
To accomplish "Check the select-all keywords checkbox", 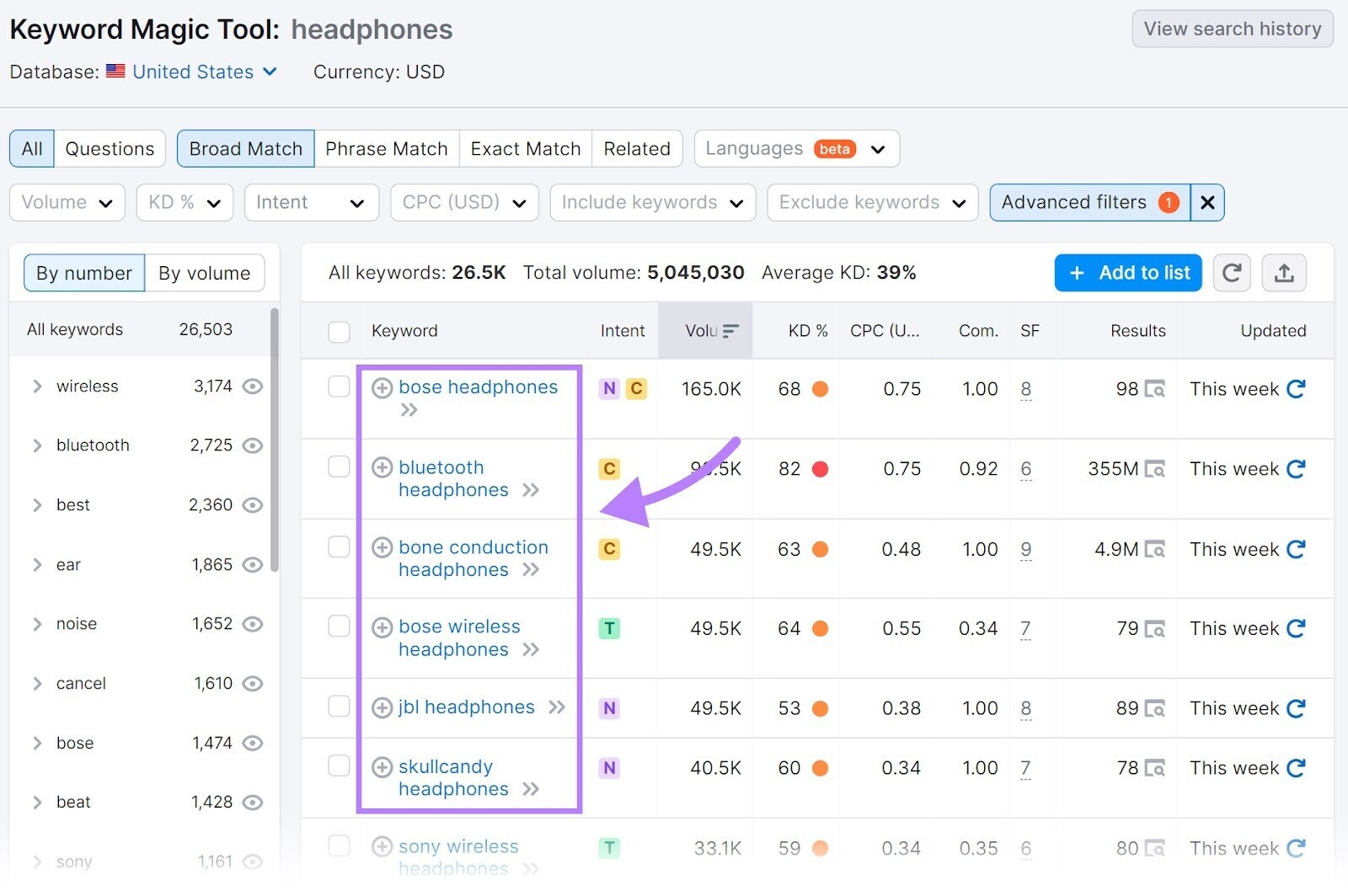I will click(x=339, y=331).
